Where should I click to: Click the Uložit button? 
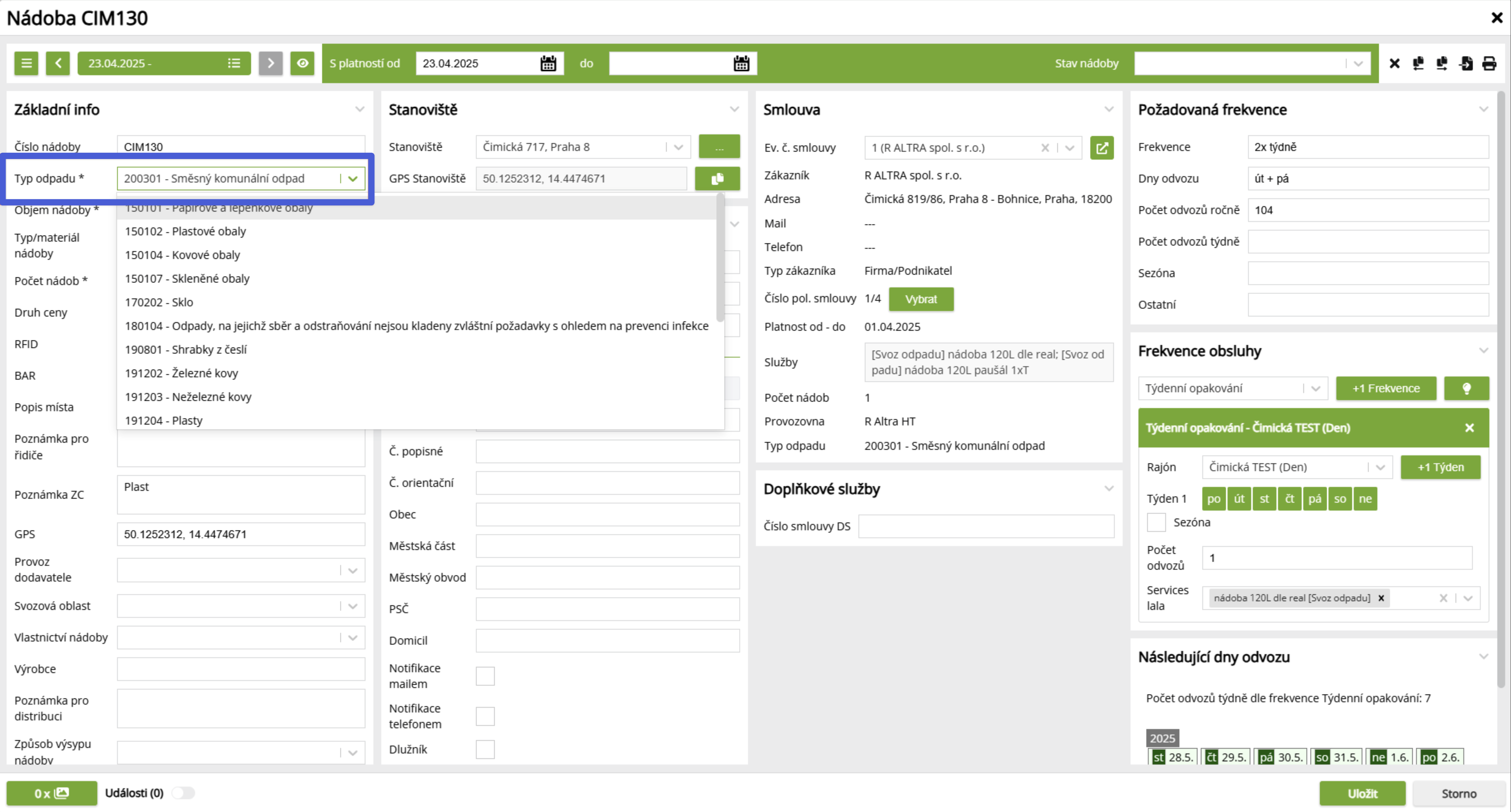pos(1362,793)
